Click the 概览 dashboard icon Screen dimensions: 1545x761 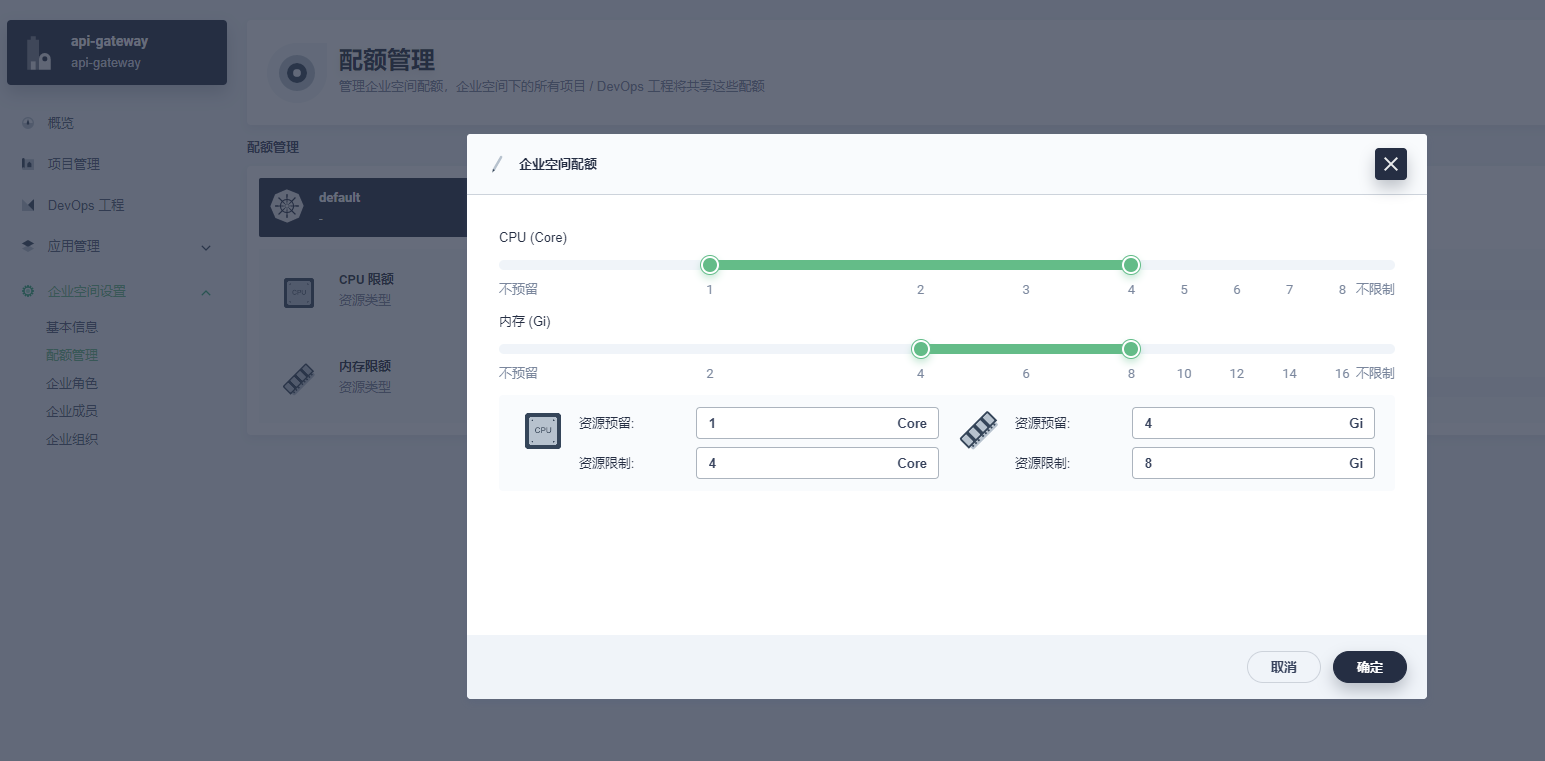pyautogui.click(x=28, y=123)
